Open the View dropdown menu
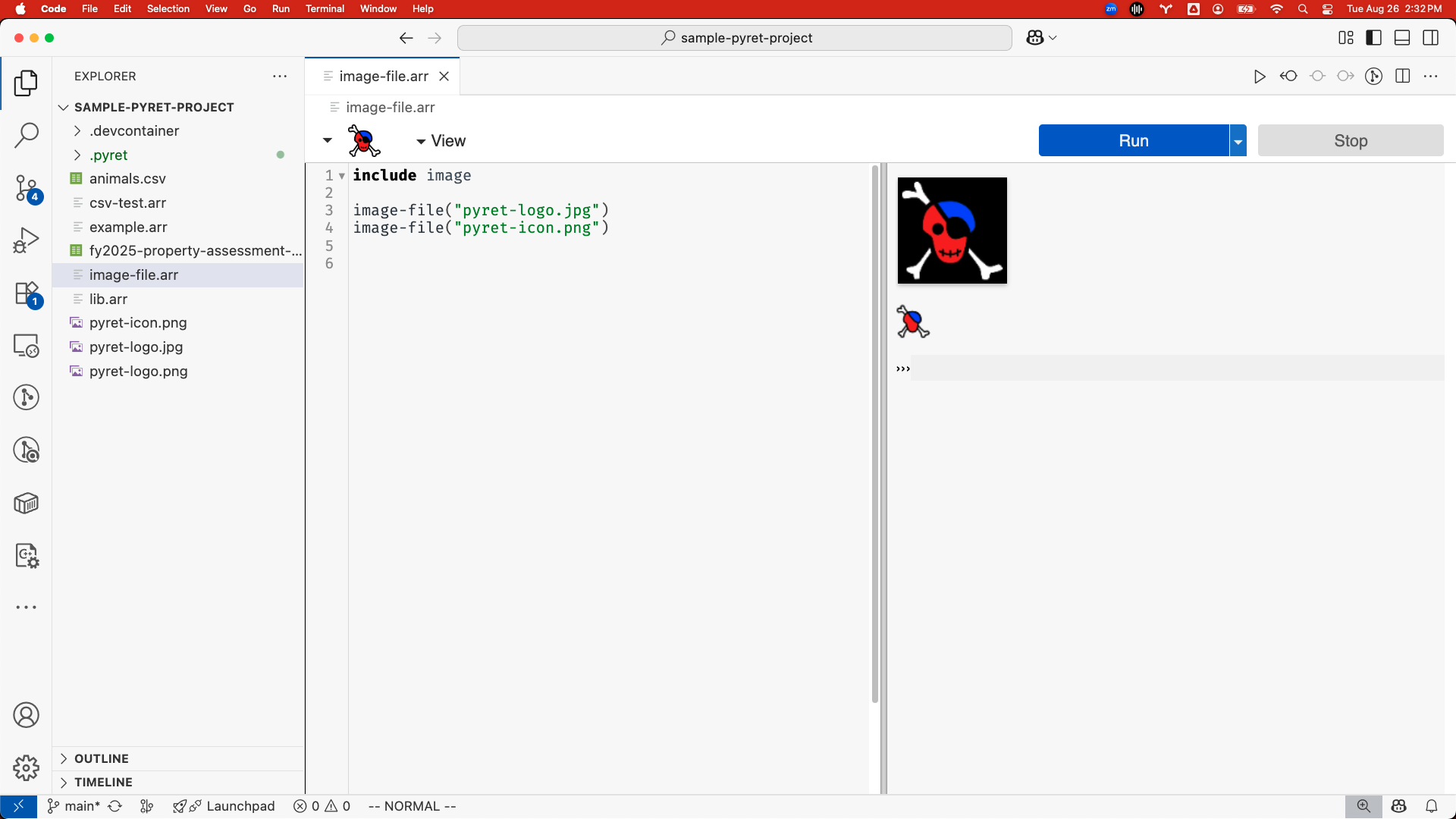 point(441,141)
